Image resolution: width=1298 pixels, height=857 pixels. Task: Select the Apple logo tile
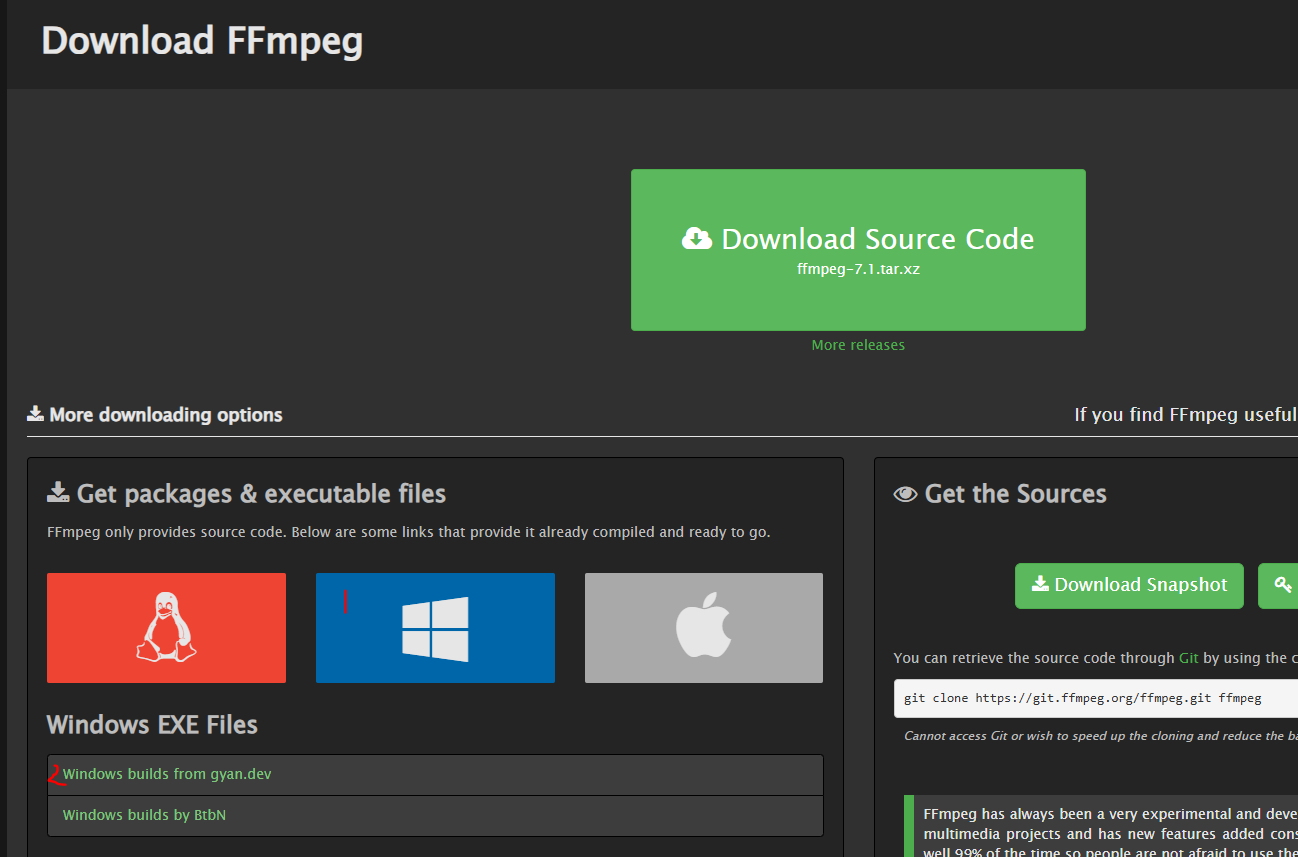(704, 628)
